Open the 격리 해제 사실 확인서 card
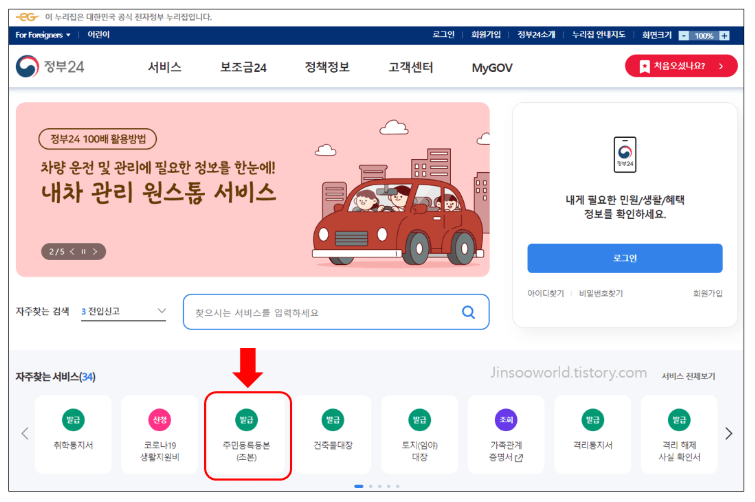Viewport: 755px width, 502px height. pyautogui.click(x=679, y=435)
